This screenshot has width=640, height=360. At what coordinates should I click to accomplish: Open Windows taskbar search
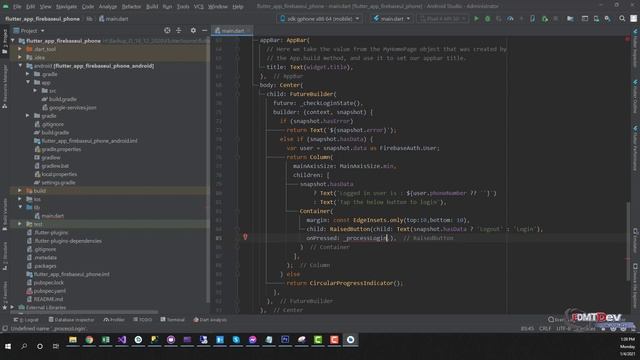(x=24, y=347)
